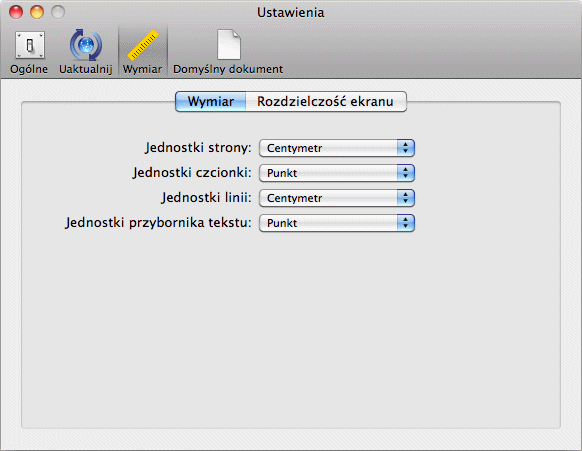Click the Domyślny dokument toolbar label

coord(228,69)
